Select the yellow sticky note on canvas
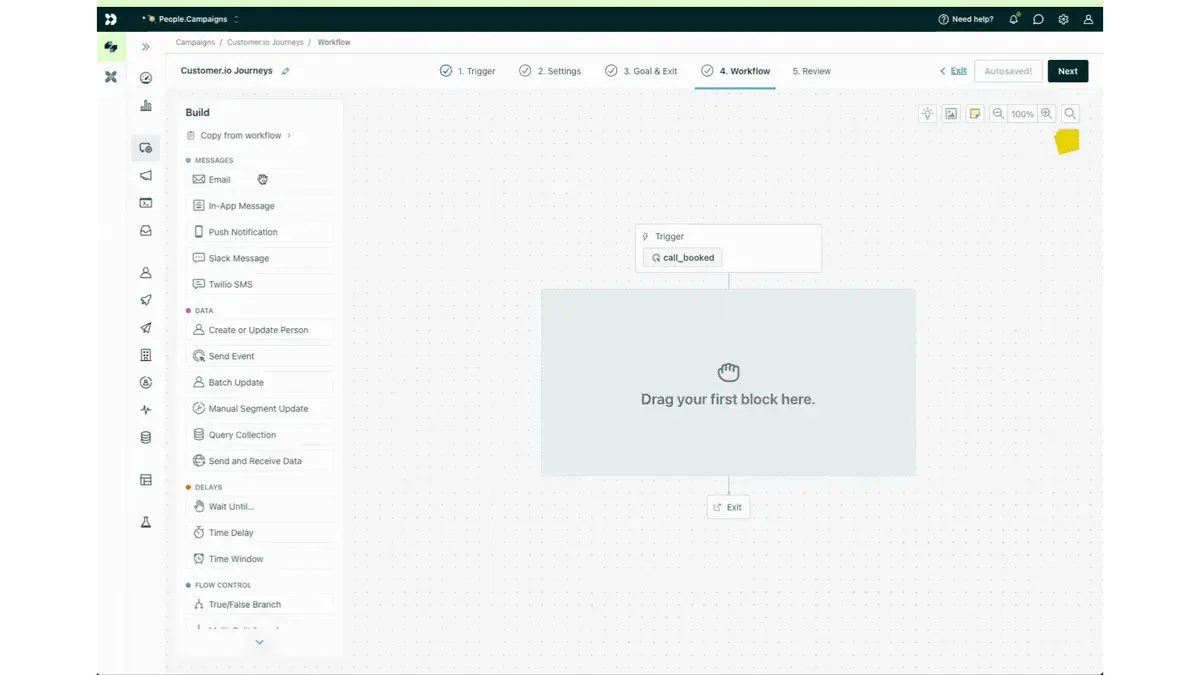The image size is (1200, 675). coord(1067,141)
